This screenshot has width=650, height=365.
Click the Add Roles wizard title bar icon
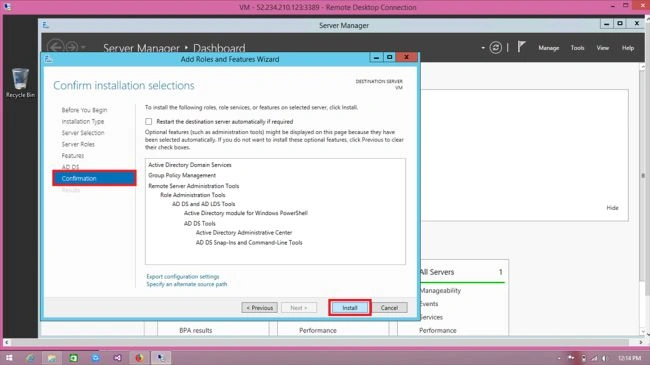[x=49, y=59]
